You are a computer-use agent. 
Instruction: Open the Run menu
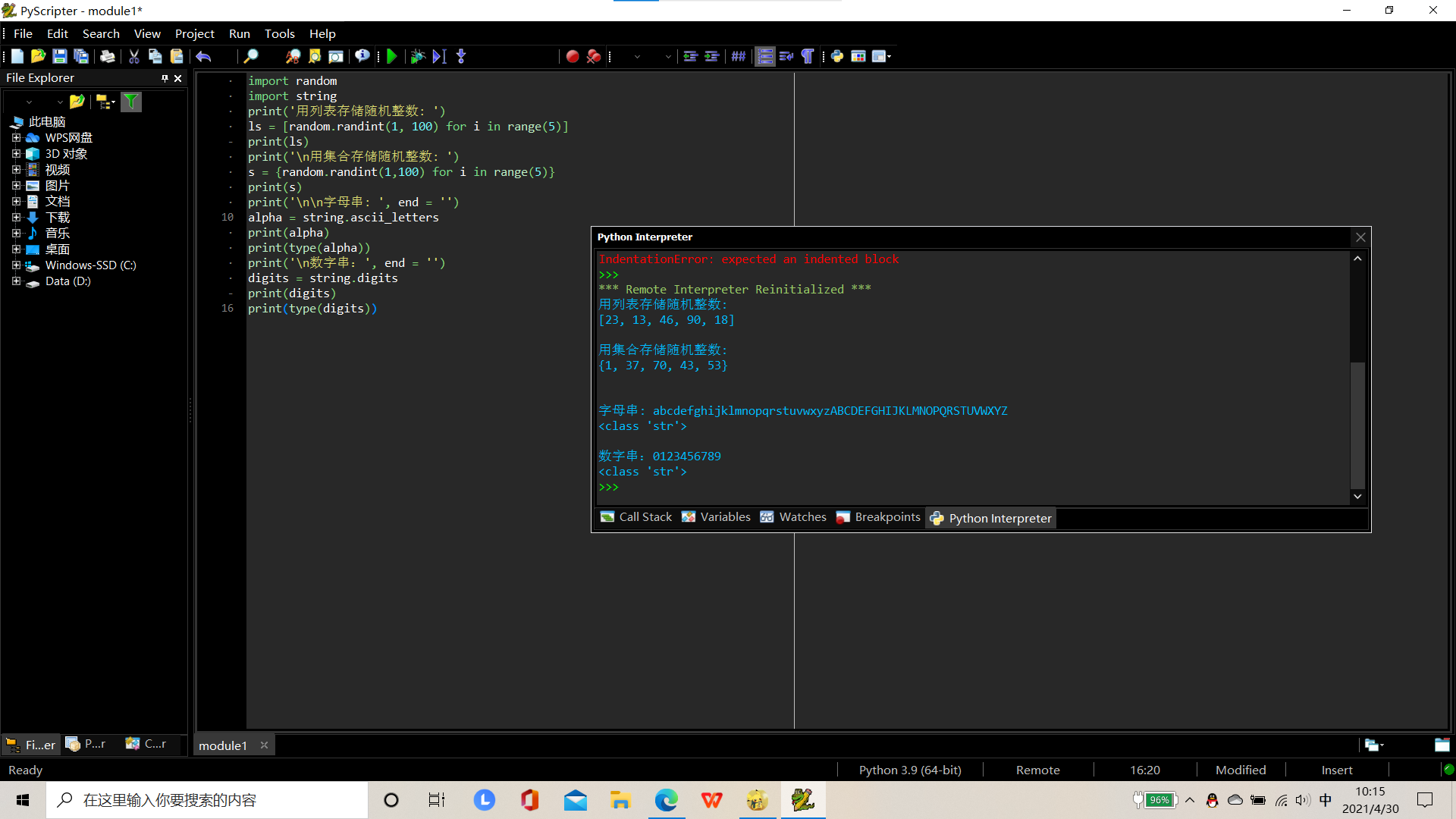(239, 33)
